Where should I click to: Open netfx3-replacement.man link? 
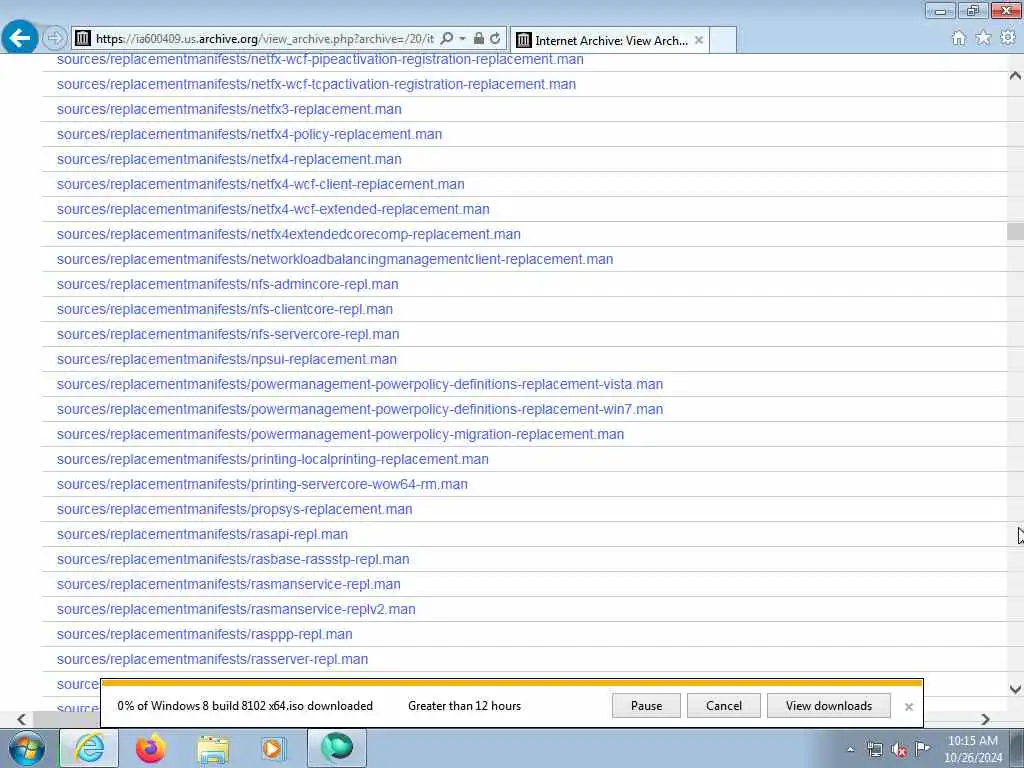pyautogui.click(x=229, y=109)
